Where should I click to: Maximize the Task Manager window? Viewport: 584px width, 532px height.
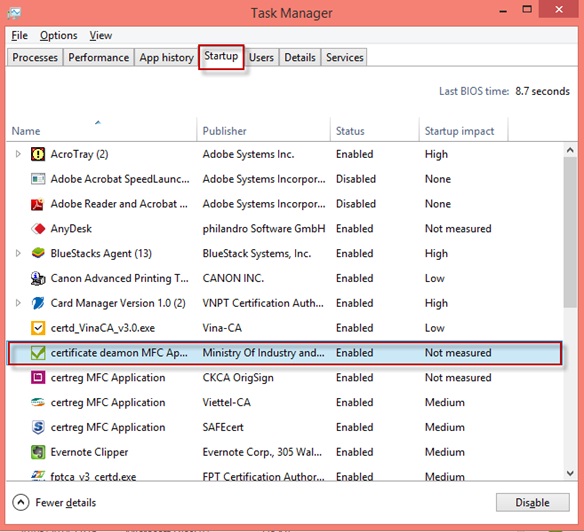pyautogui.click(x=527, y=9)
